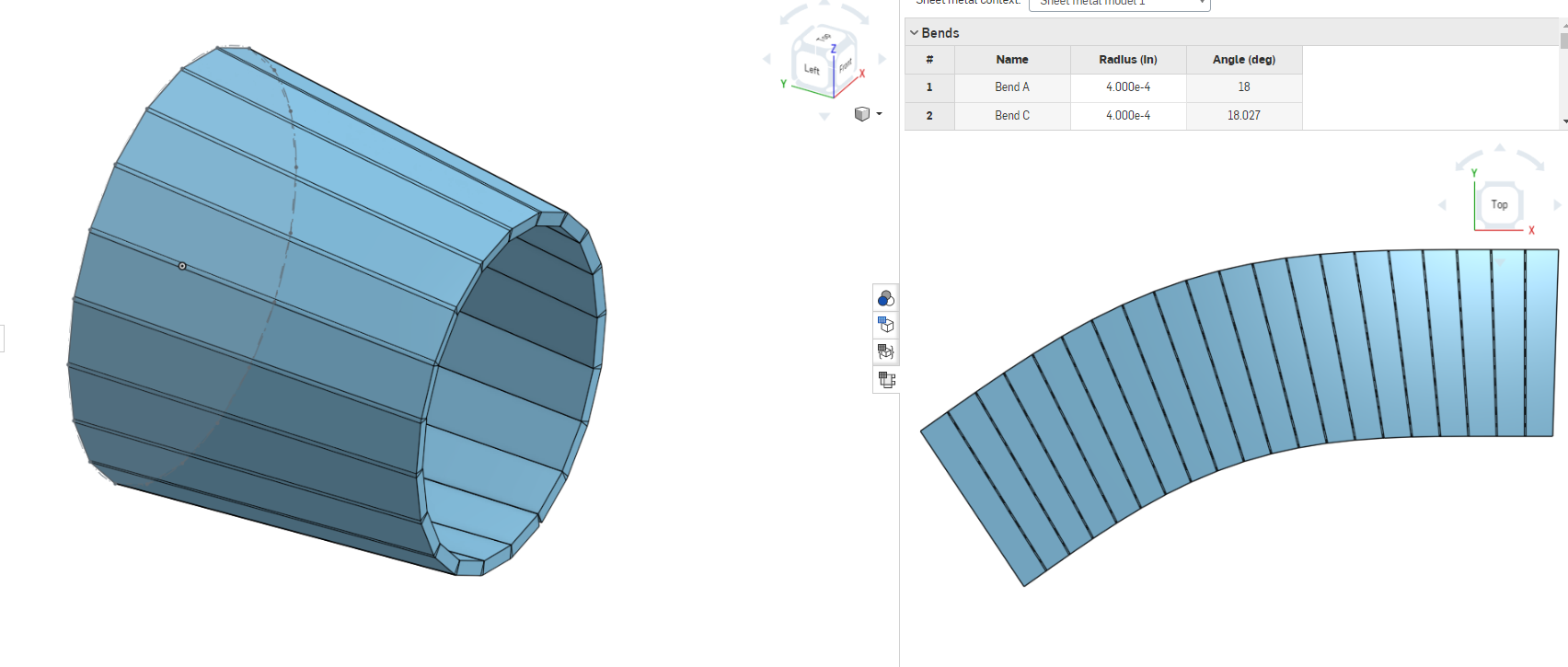The height and width of the screenshot is (667, 1568).
Task: Sort by the Angle (deg) column header
Action: (x=1243, y=60)
